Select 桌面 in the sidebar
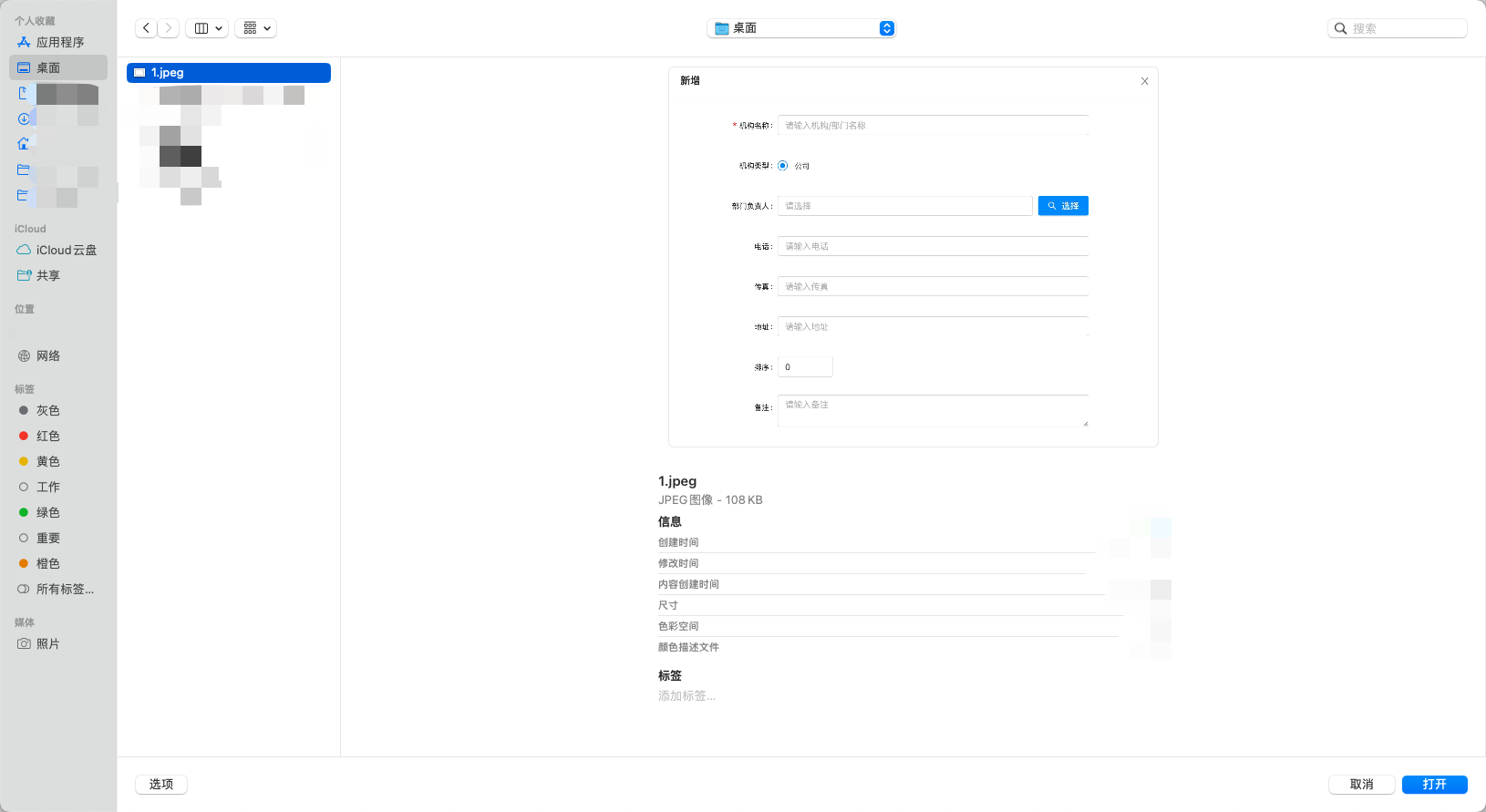1486x812 pixels. pos(58,67)
